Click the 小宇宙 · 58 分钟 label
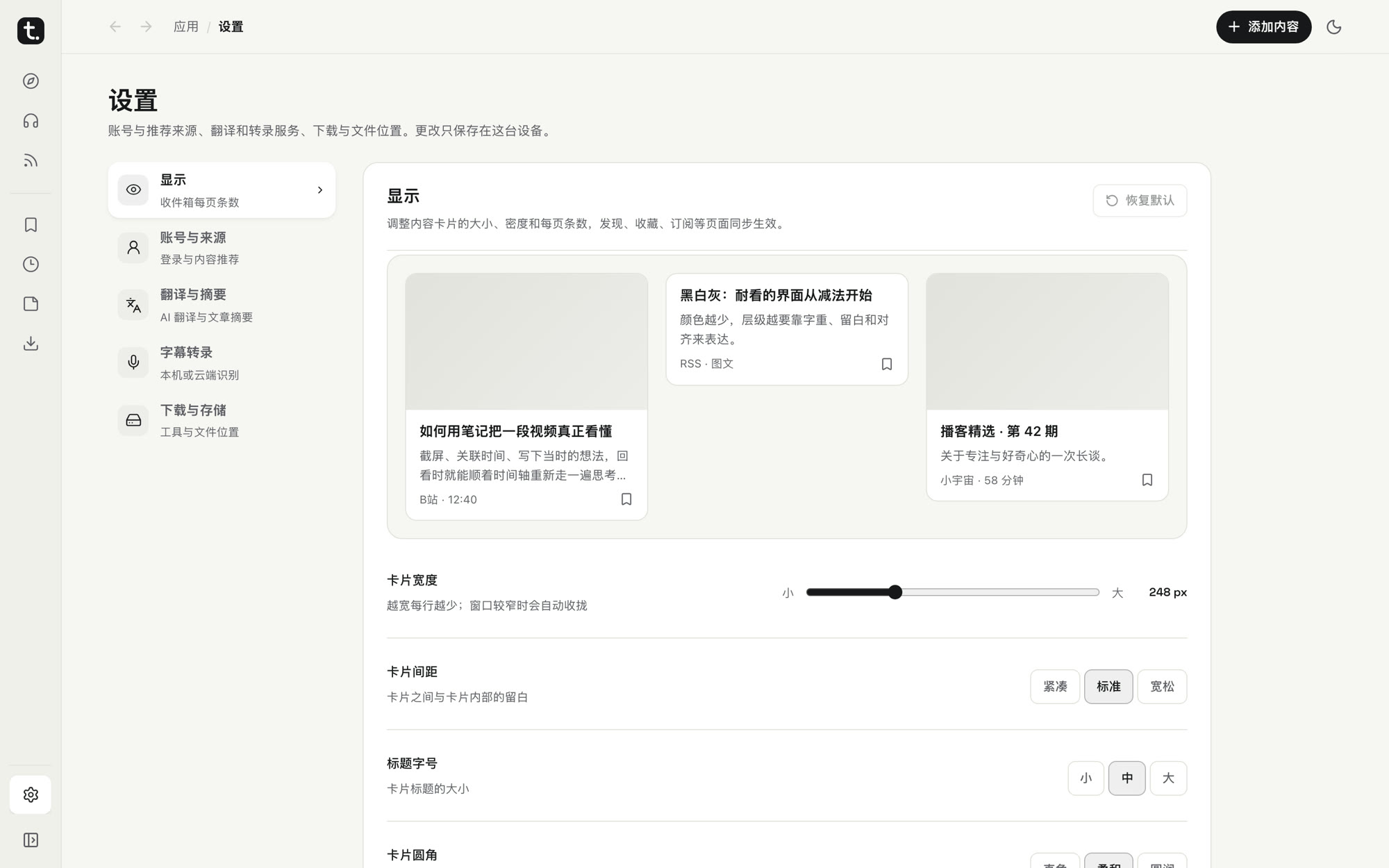 coord(981,481)
